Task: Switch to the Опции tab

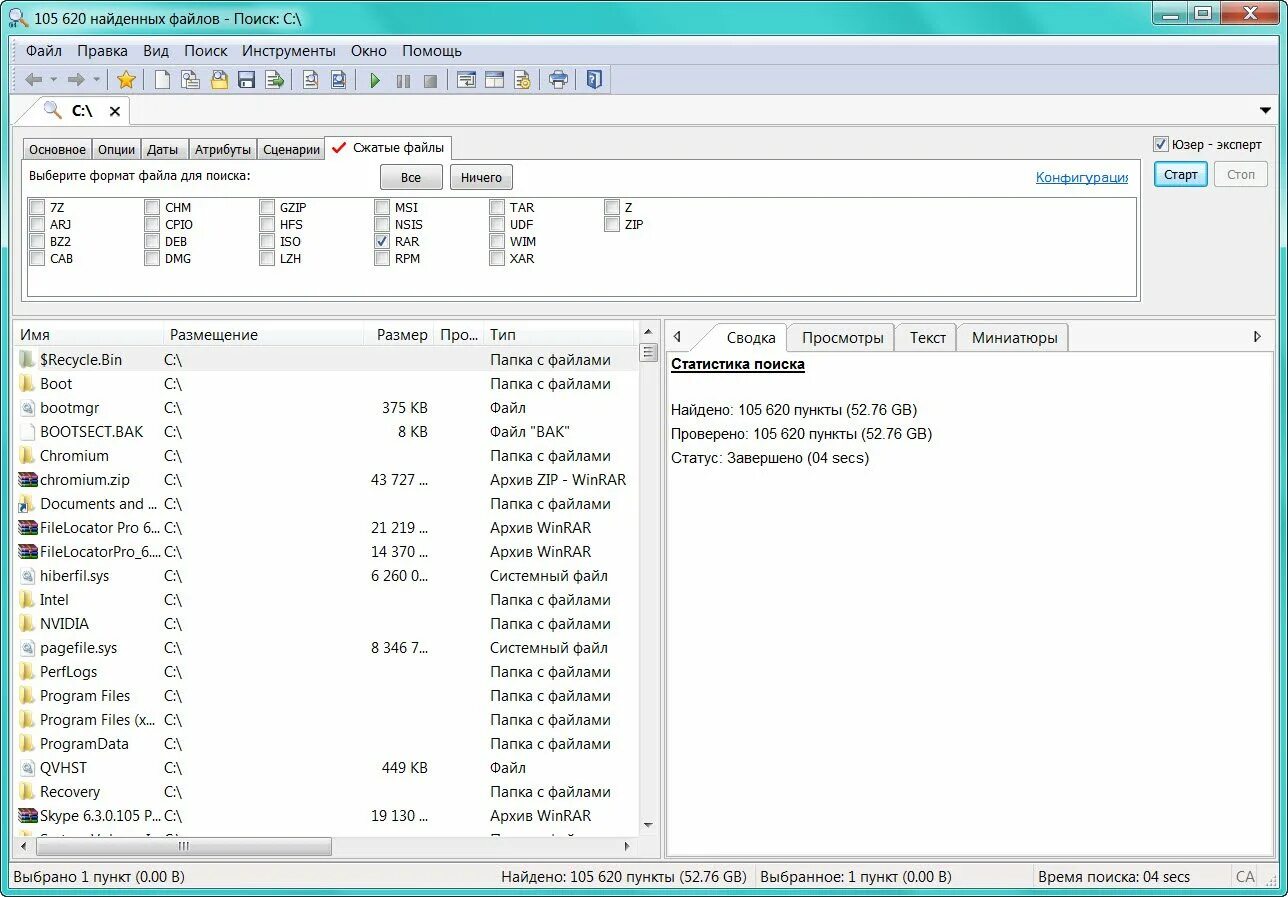Action: click(x=116, y=149)
